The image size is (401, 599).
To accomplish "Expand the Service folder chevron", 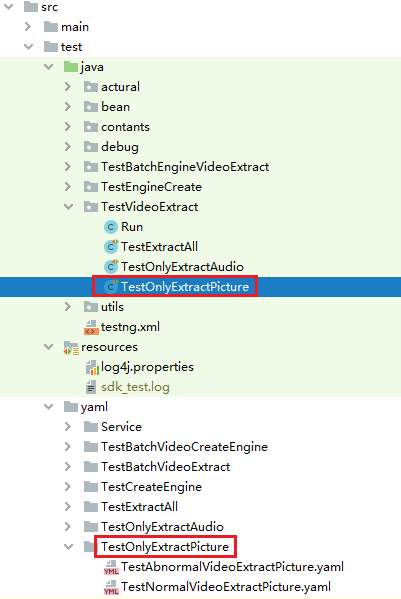I will tap(68, 426).
